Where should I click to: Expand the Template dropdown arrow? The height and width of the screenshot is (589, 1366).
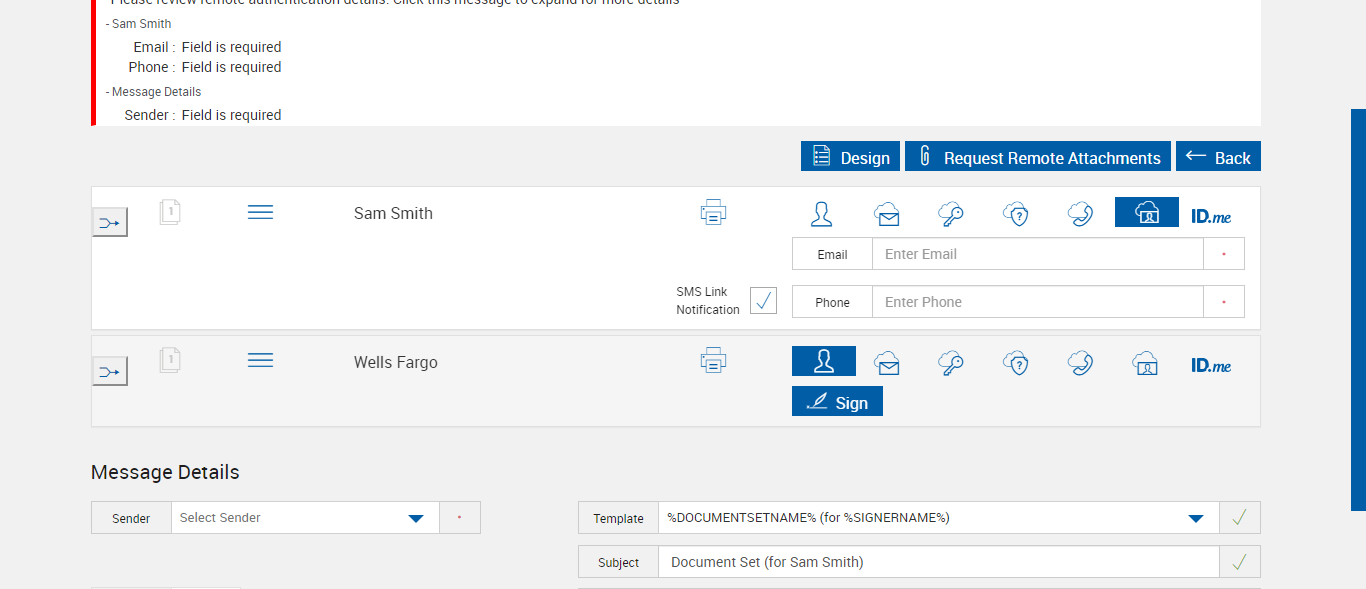point(1195,518)
